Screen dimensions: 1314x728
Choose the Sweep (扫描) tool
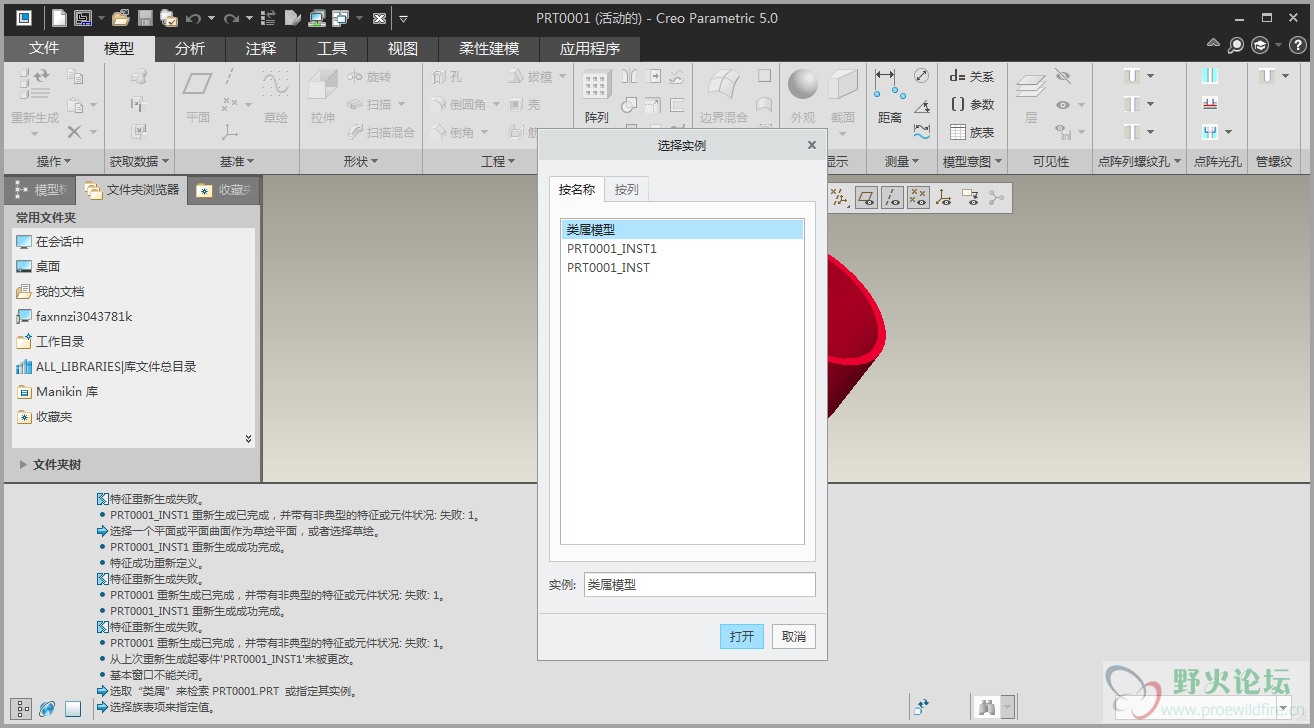point(369,104)
